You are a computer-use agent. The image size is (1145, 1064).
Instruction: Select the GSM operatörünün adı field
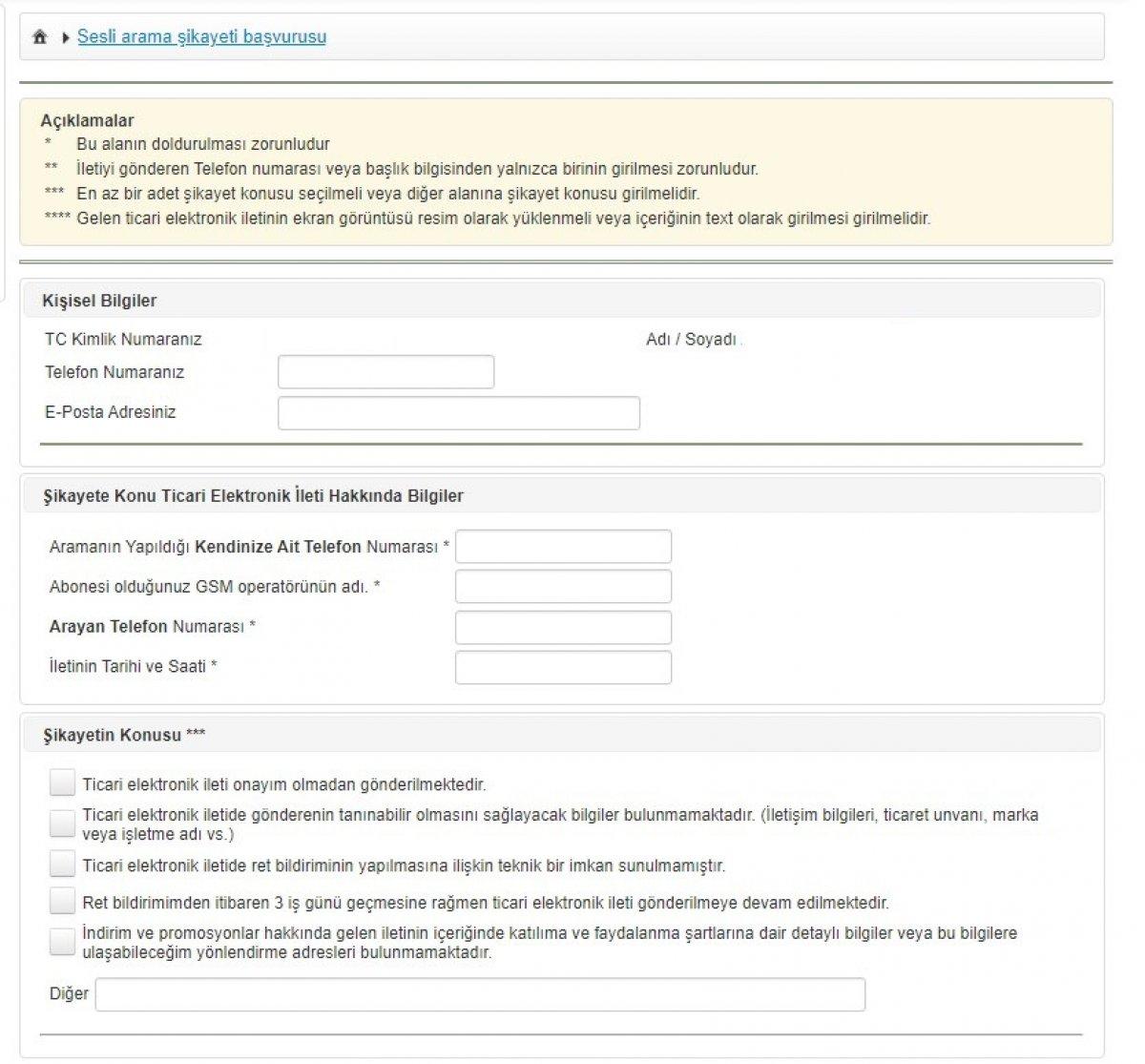tap(563, 587)
